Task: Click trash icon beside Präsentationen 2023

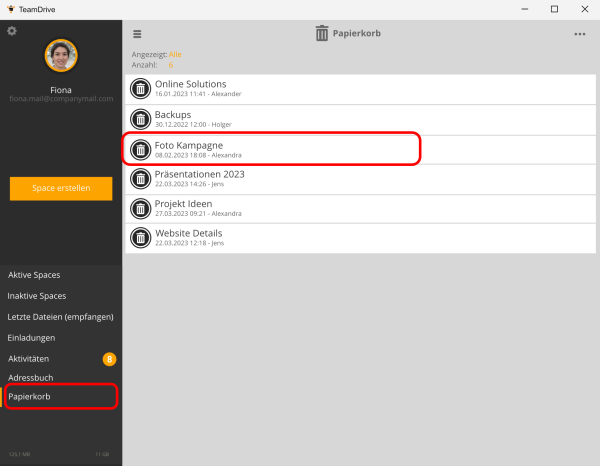Action: pyautogui.click(x=141, y=179)
